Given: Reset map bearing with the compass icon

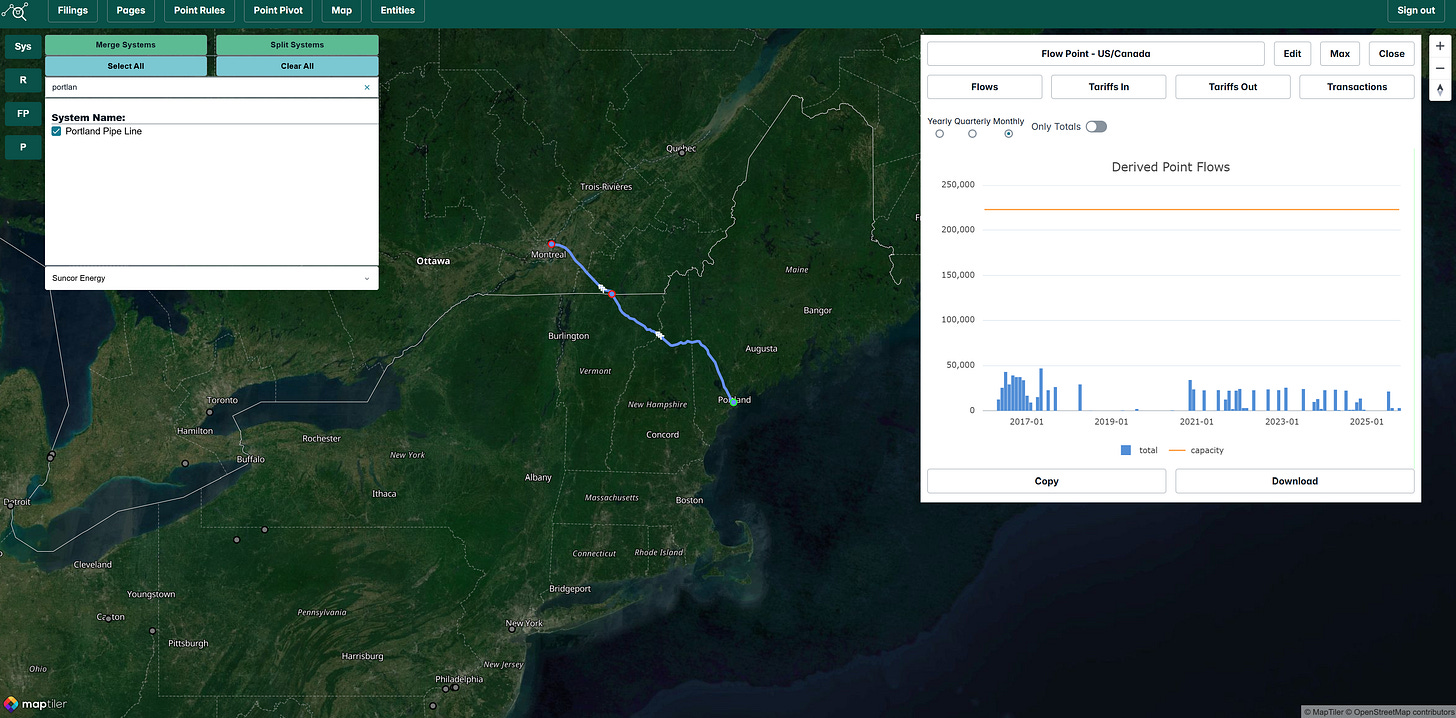Looking at the screenshot, I should [x=1440, y=90].
